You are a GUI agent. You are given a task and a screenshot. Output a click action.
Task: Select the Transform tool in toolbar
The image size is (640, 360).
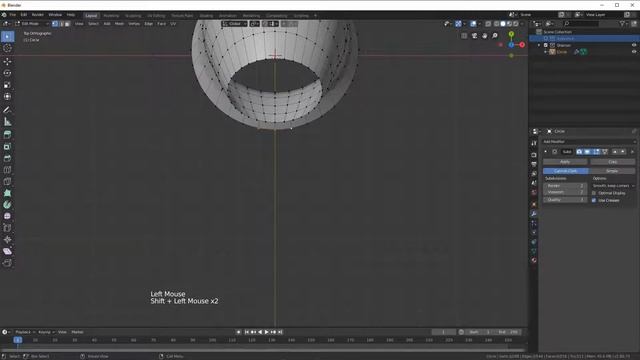7,96
